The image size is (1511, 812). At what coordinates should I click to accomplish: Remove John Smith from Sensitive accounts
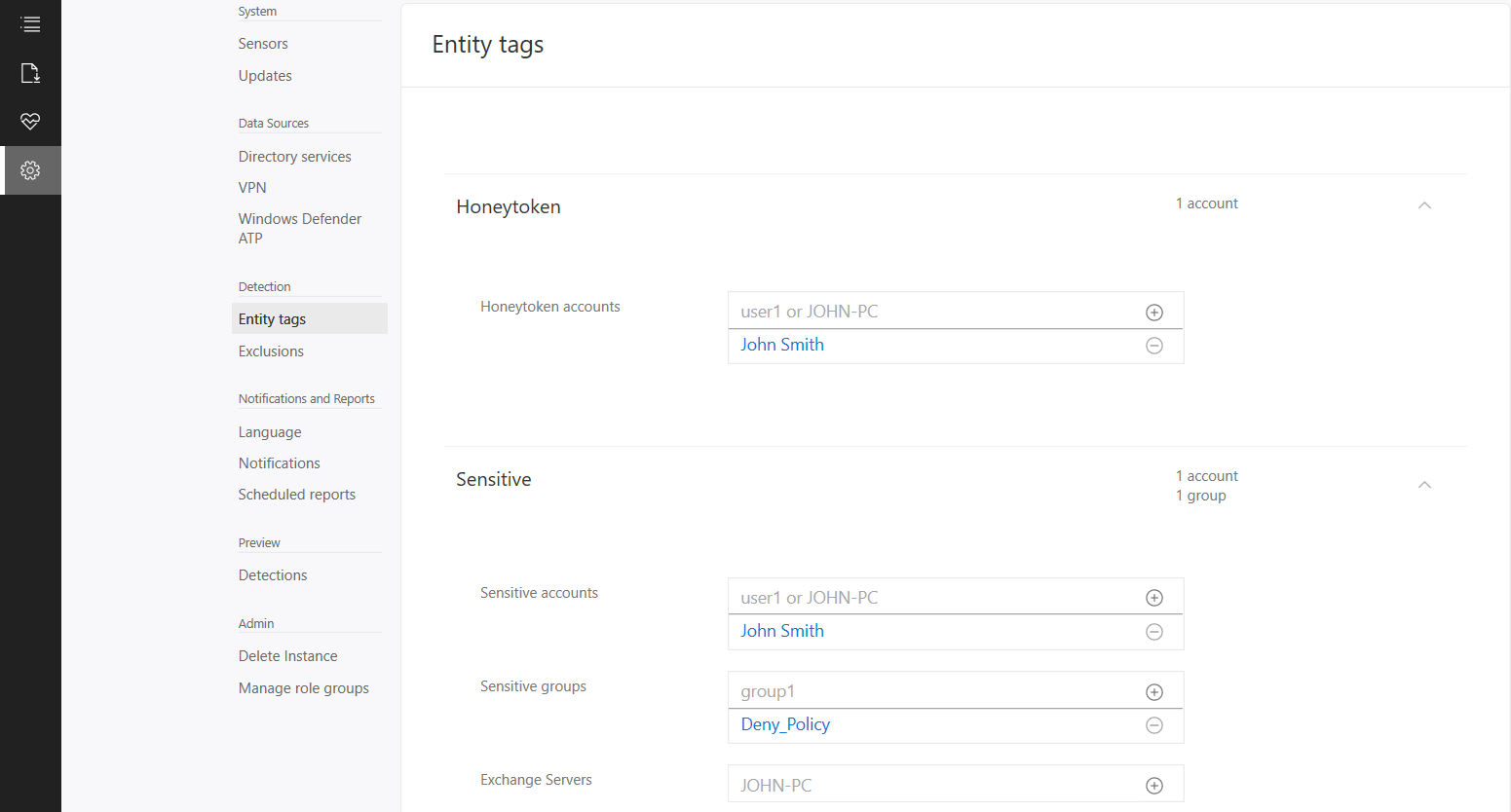pyautogui.click(x=1154, y=632)
